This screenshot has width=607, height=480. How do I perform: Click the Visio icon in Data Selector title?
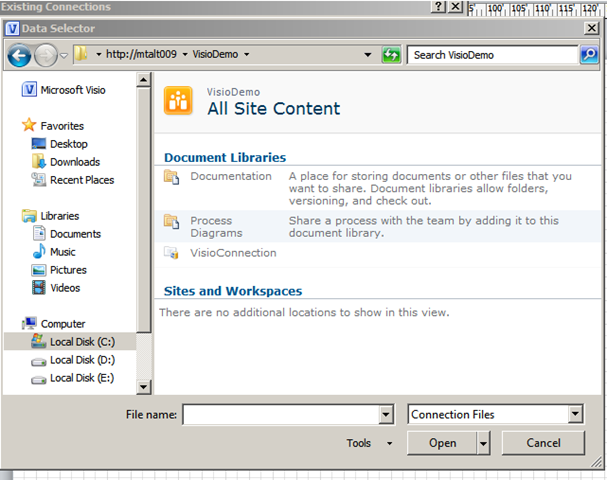pos(12,28)
